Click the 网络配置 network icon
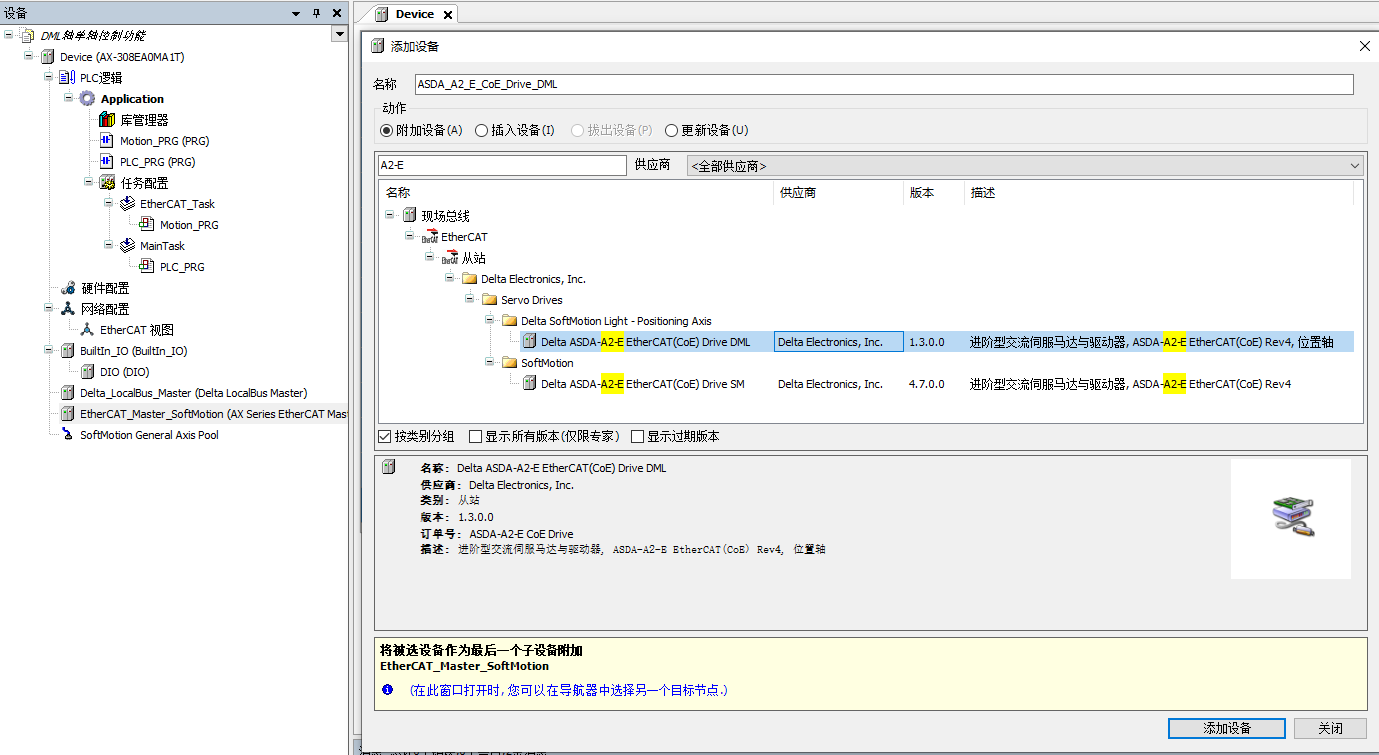1379x755 pixels. click(x=68, y=309)
